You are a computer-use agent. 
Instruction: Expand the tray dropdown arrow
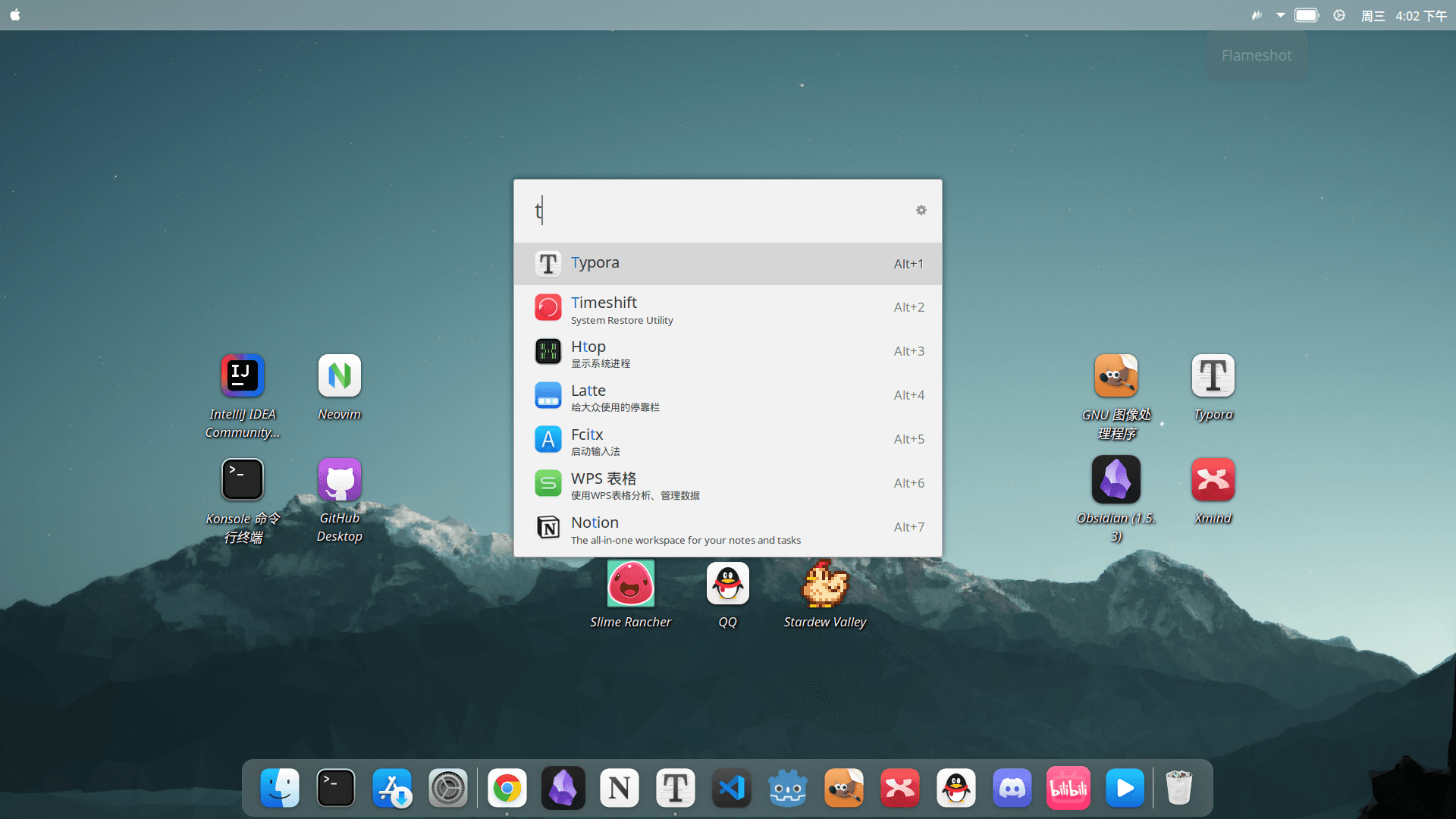click(1280, 15)
